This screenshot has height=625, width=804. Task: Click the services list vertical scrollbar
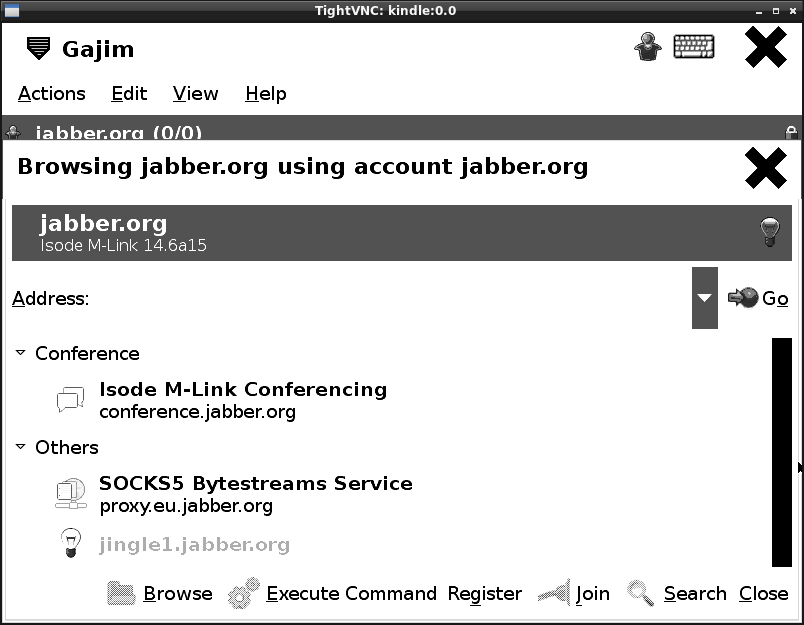point(782,452)
